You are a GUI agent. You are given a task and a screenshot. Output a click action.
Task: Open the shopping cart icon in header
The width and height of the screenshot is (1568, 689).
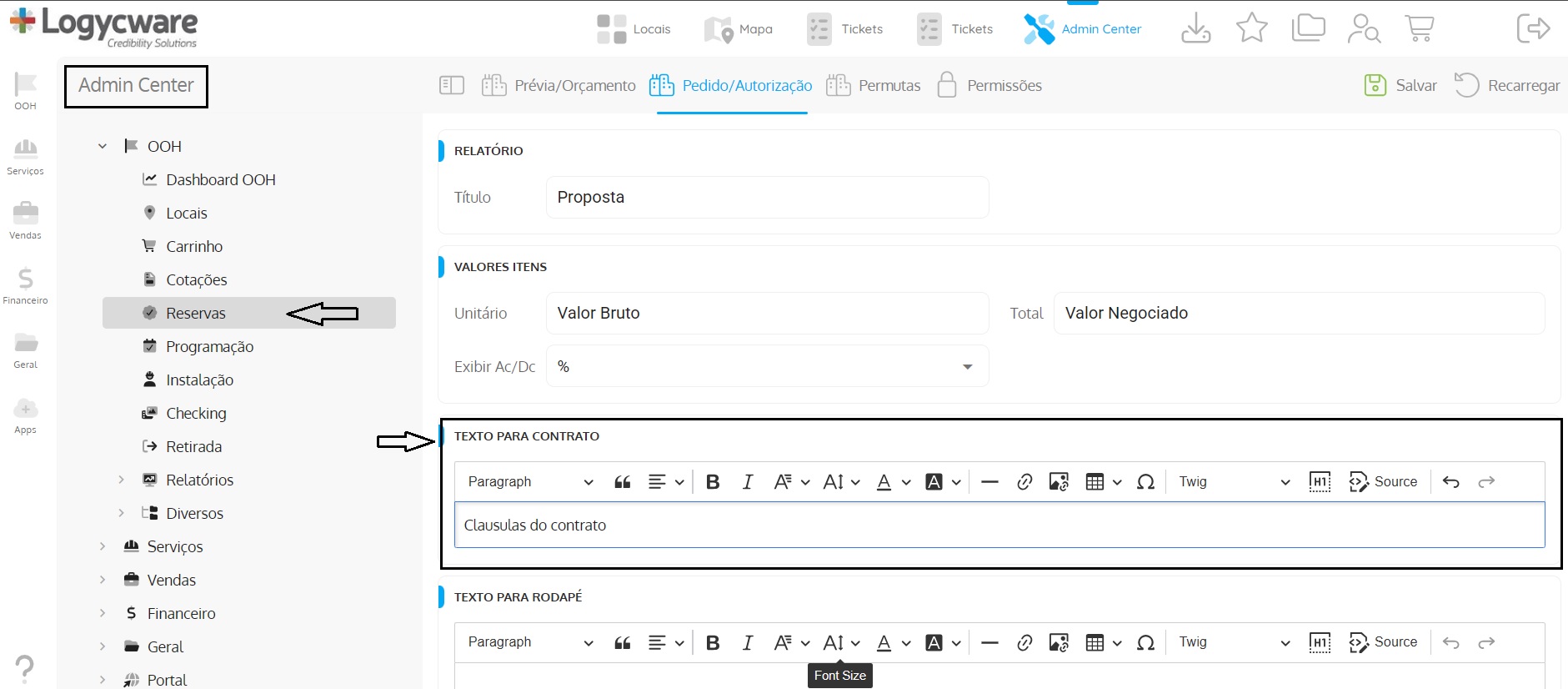[1419, 28]
